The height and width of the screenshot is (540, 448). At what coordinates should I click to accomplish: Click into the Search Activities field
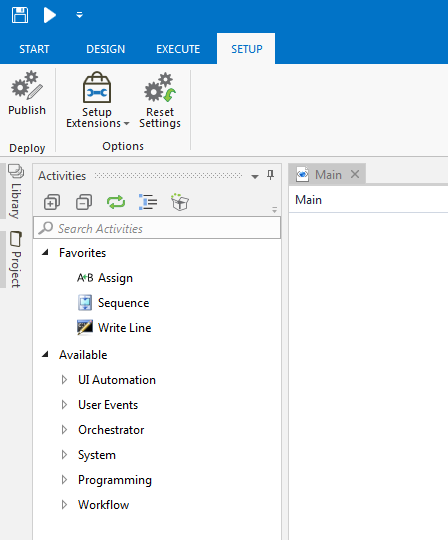pyautogui.click(x=157, y=228)
